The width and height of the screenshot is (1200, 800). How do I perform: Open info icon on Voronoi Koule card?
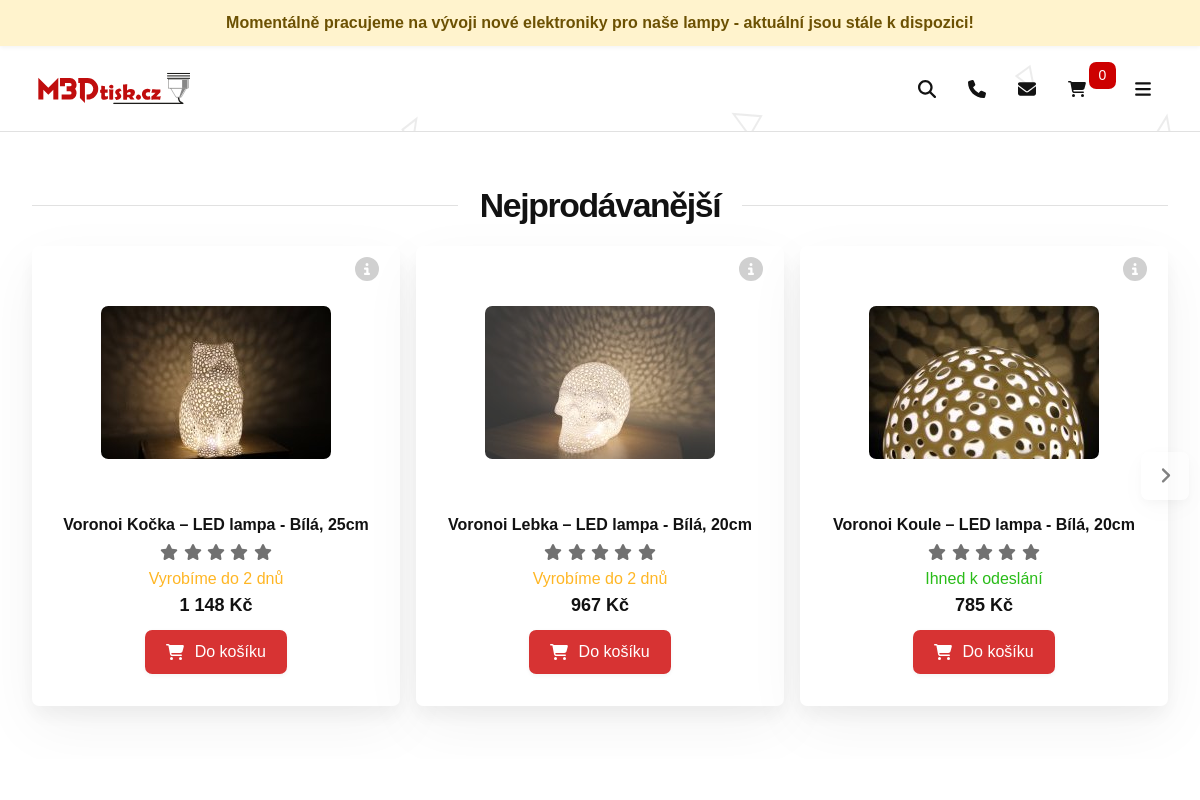point(1134,268)
